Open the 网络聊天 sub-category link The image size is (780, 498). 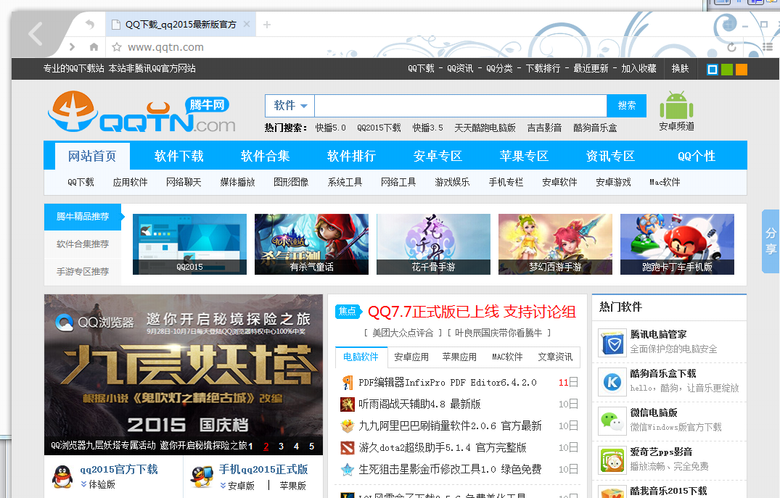click(184, 182)
